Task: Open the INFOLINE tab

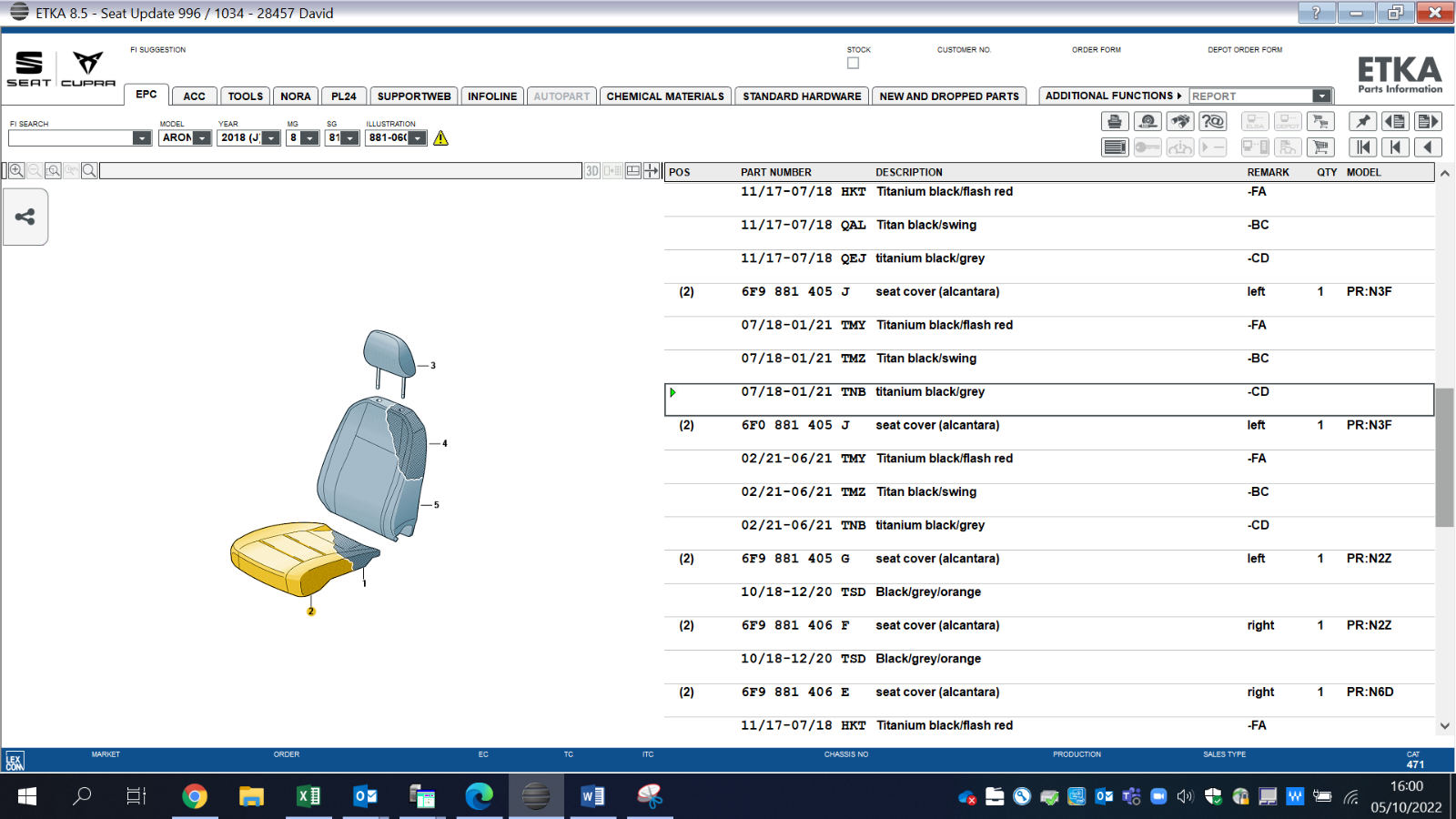Action: (492, 96)
